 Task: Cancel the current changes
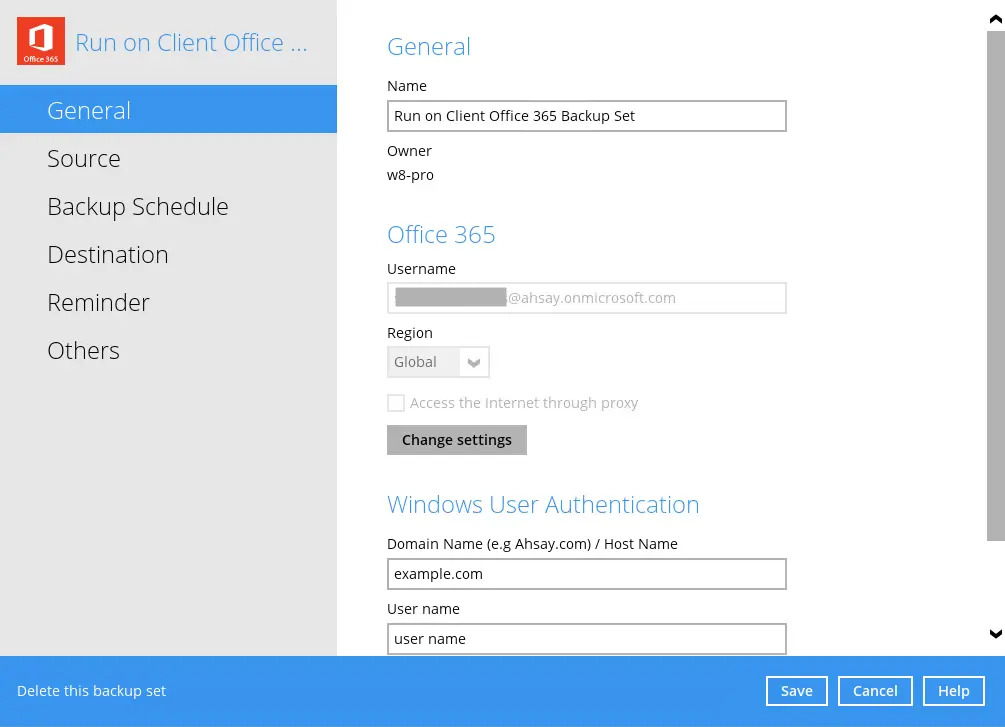pyautogui.click(x=874, y=690)
